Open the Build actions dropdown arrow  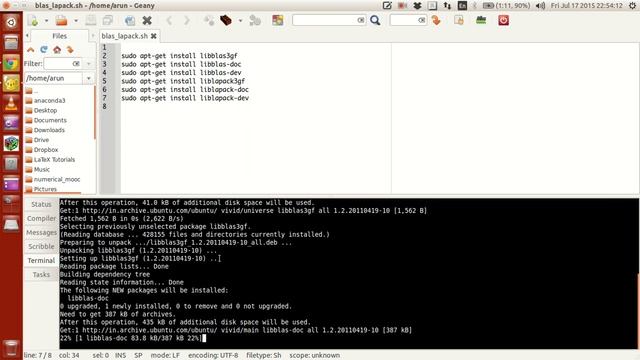tap(240, 20)
